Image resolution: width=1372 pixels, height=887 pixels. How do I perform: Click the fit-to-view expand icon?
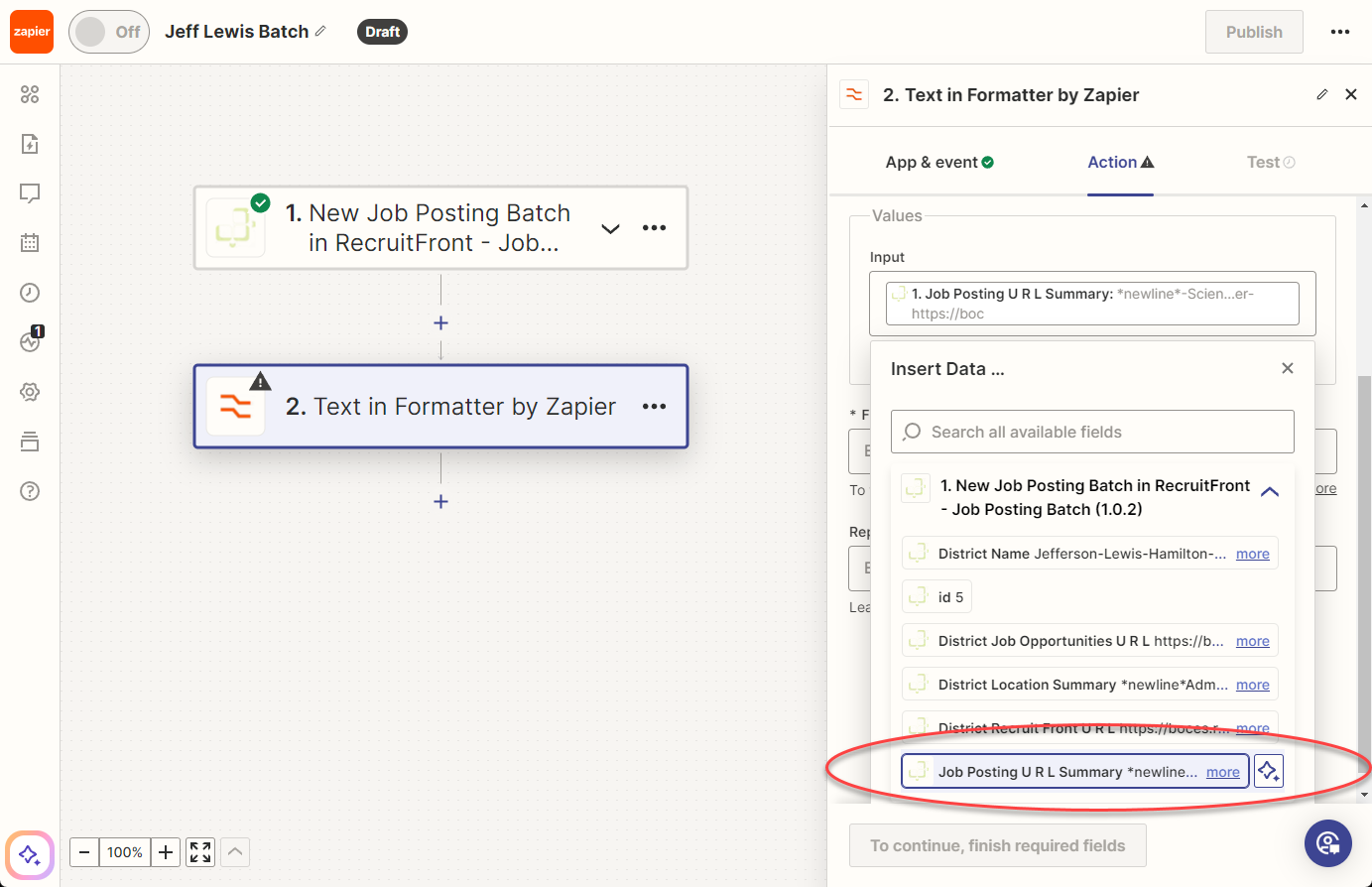(x=200, y=852)
